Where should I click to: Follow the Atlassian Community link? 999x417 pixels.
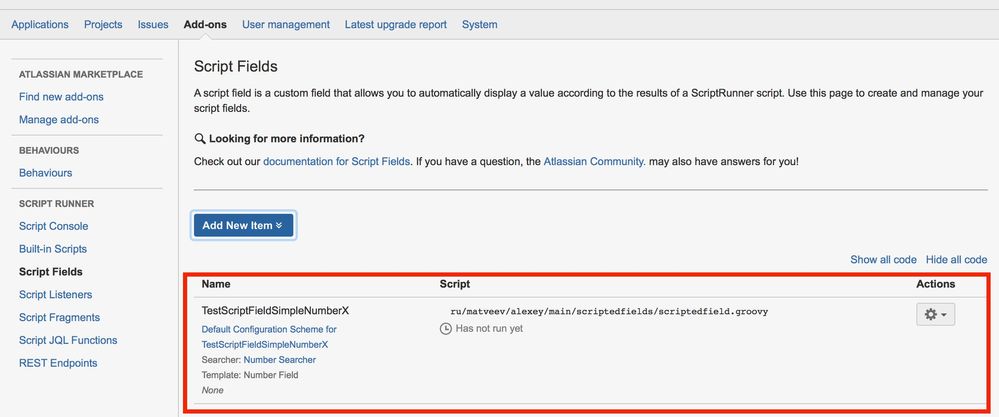tap(593, 161)
